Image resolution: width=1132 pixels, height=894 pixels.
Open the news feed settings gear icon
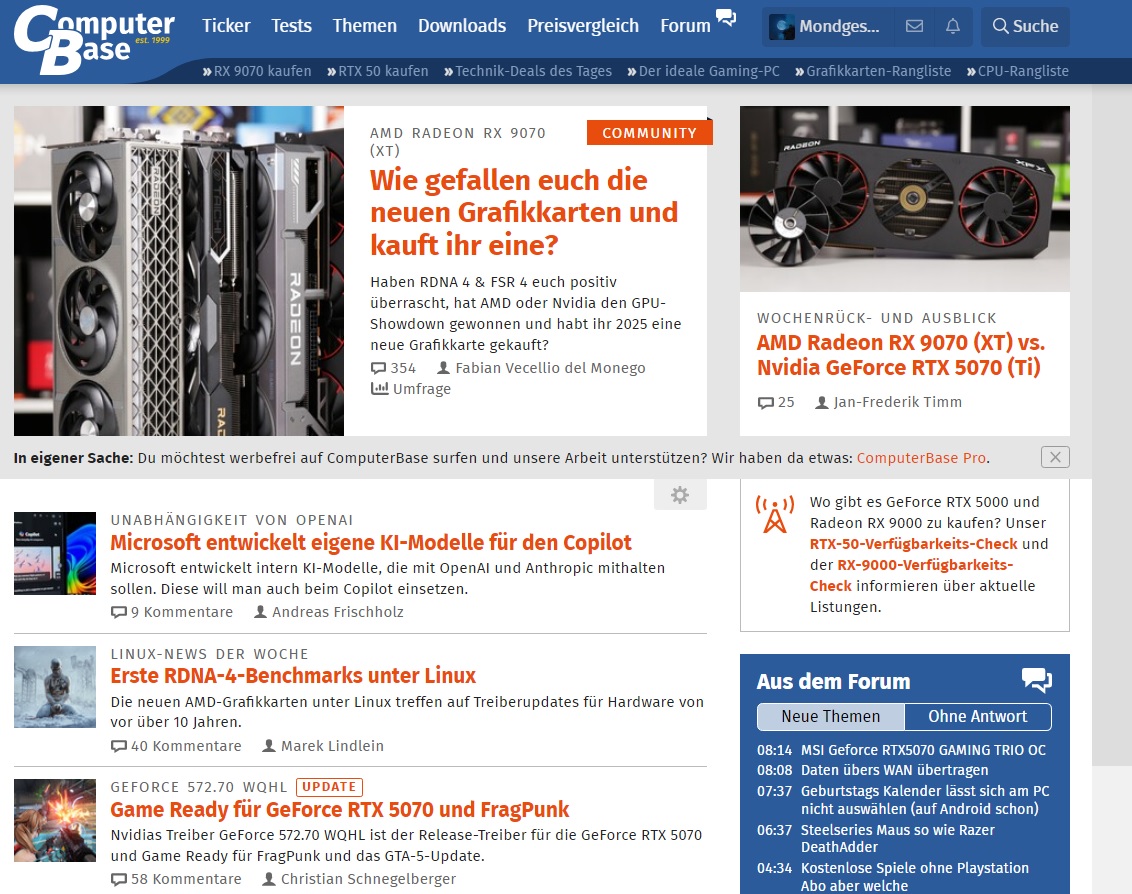point(679,495)
